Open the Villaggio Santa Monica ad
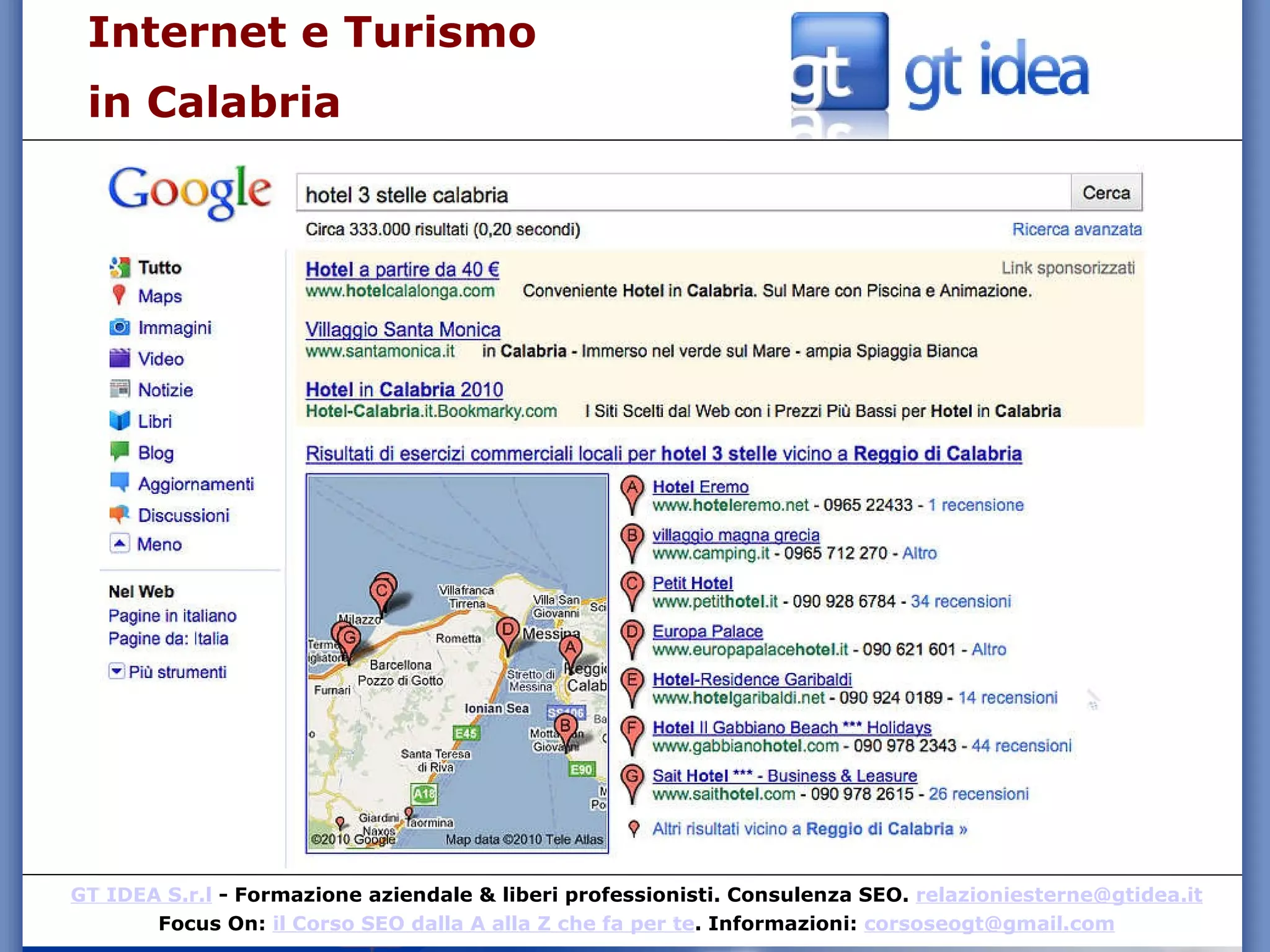The height and width of the screenshot is (952, 1270). [x=403, y=330]
